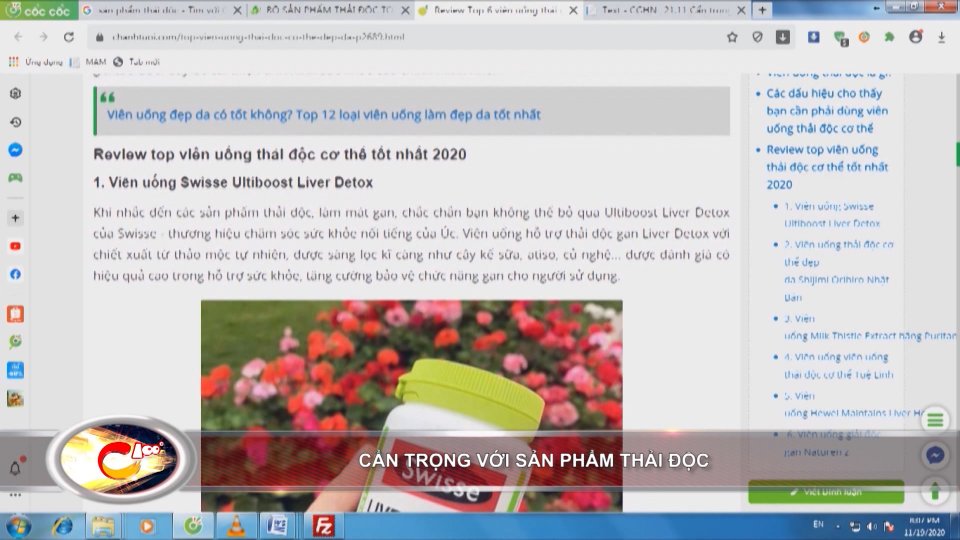Image resolution: width=960 pixels, height=540 pixels.
Task: Open Facebook from the browser sidebar
Action: pyautogui.click(x=16, y=274)
